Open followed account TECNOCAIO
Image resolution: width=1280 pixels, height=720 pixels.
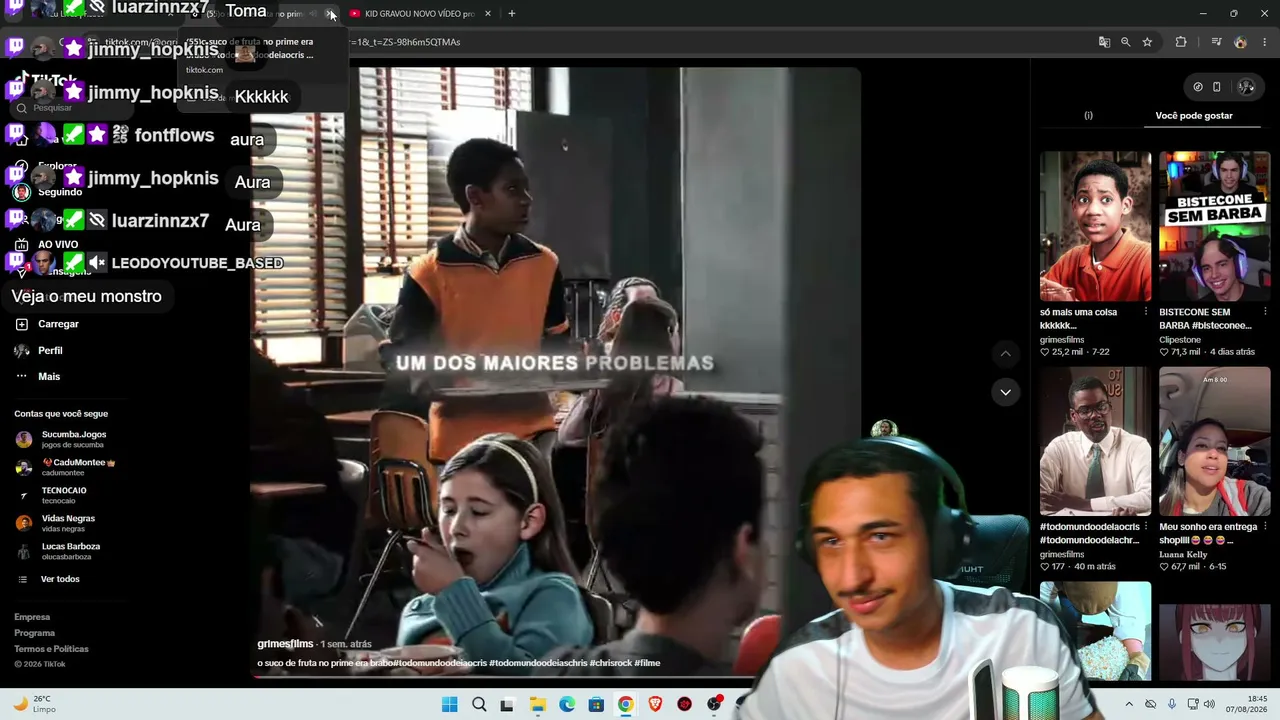(x=51, y=495)
